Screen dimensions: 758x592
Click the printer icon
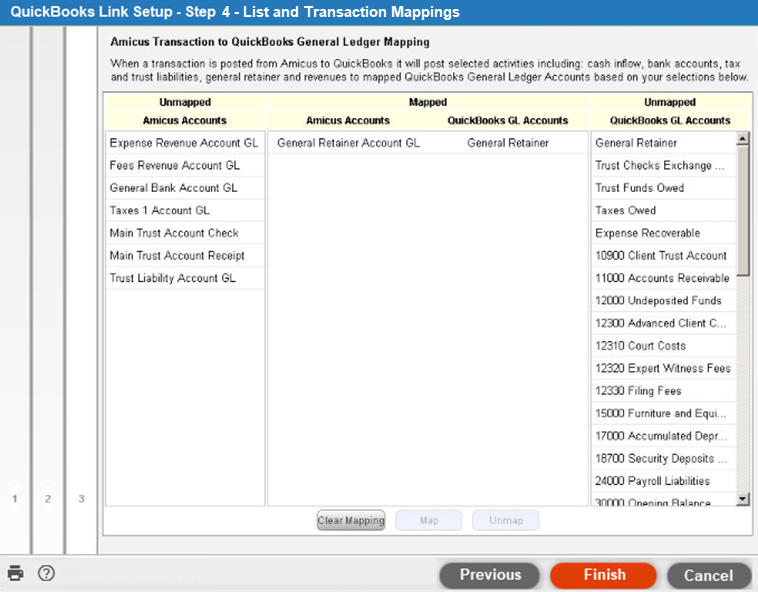click(15, 573)
